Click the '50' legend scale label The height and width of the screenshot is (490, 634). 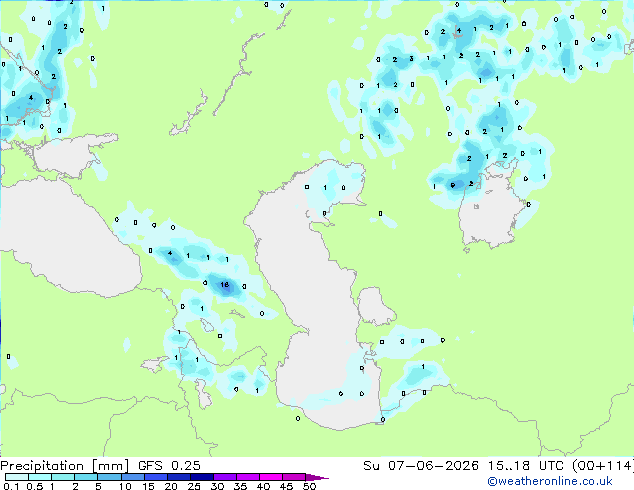pyautogui.click(x=309, y=486)
